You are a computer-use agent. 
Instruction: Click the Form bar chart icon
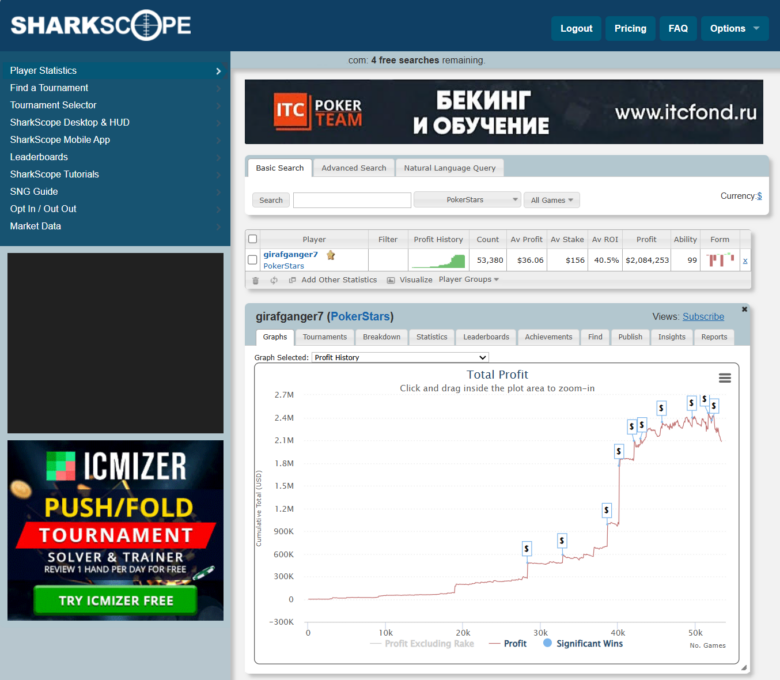[x=720, y=259]
